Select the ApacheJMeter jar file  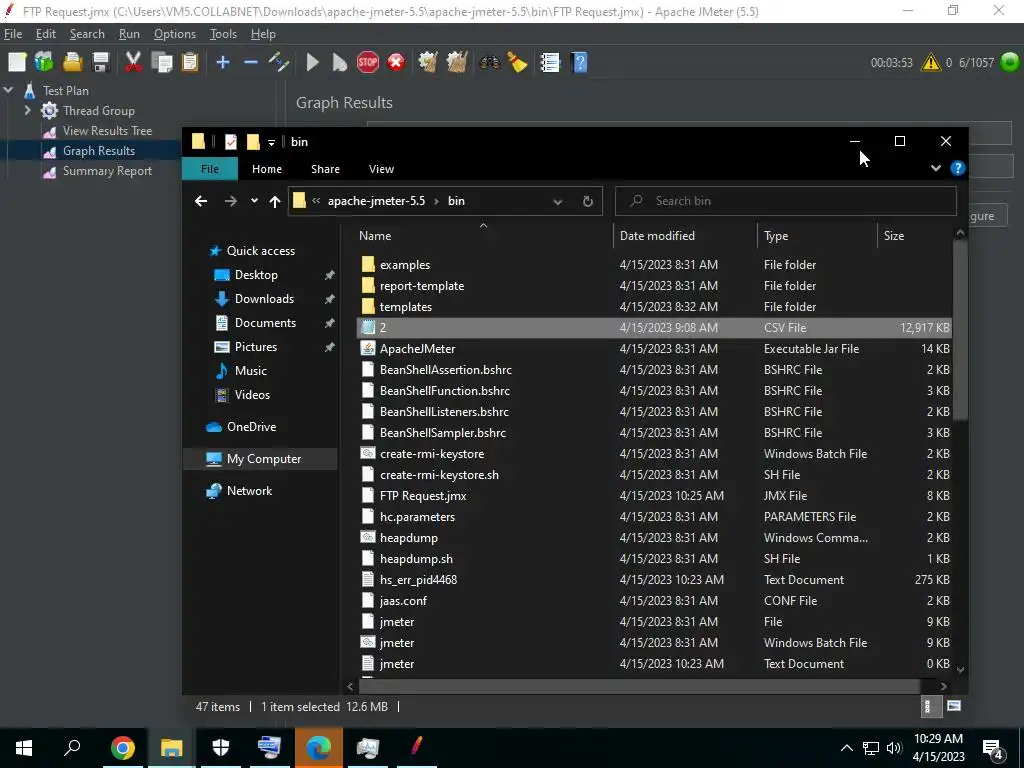point(654,349)
